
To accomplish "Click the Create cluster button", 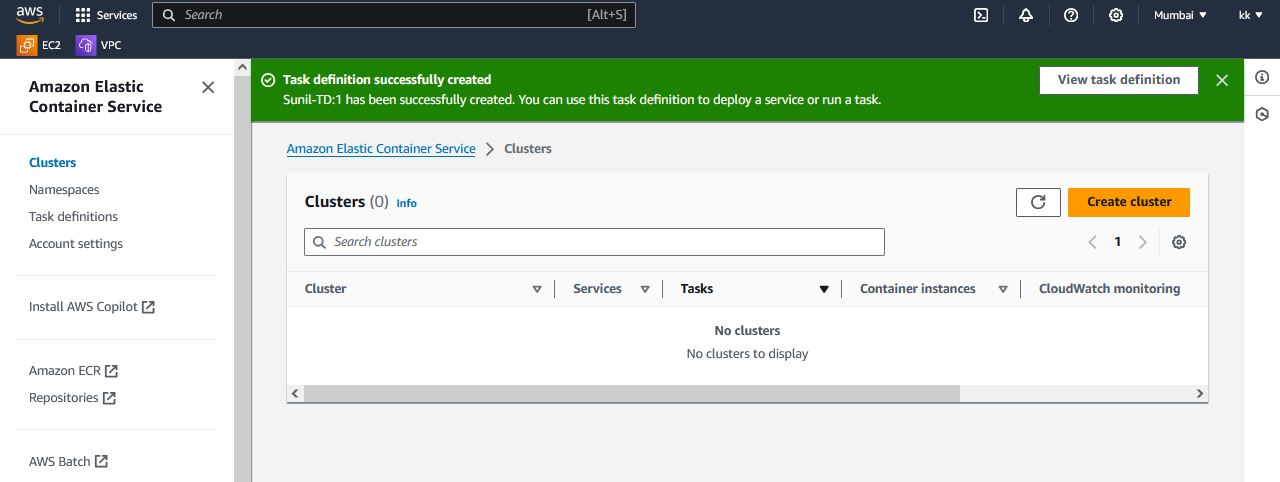I will (1129, 202).
